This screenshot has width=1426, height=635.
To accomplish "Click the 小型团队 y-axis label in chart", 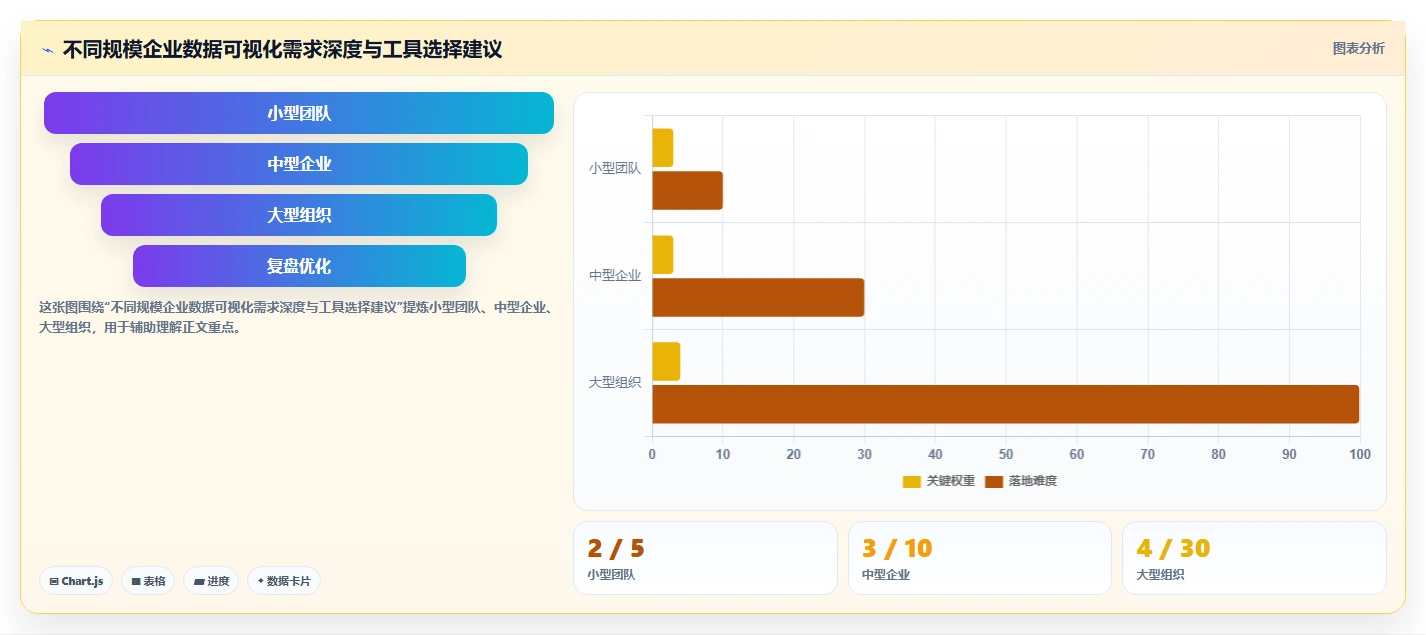I will tap(615, 169).
